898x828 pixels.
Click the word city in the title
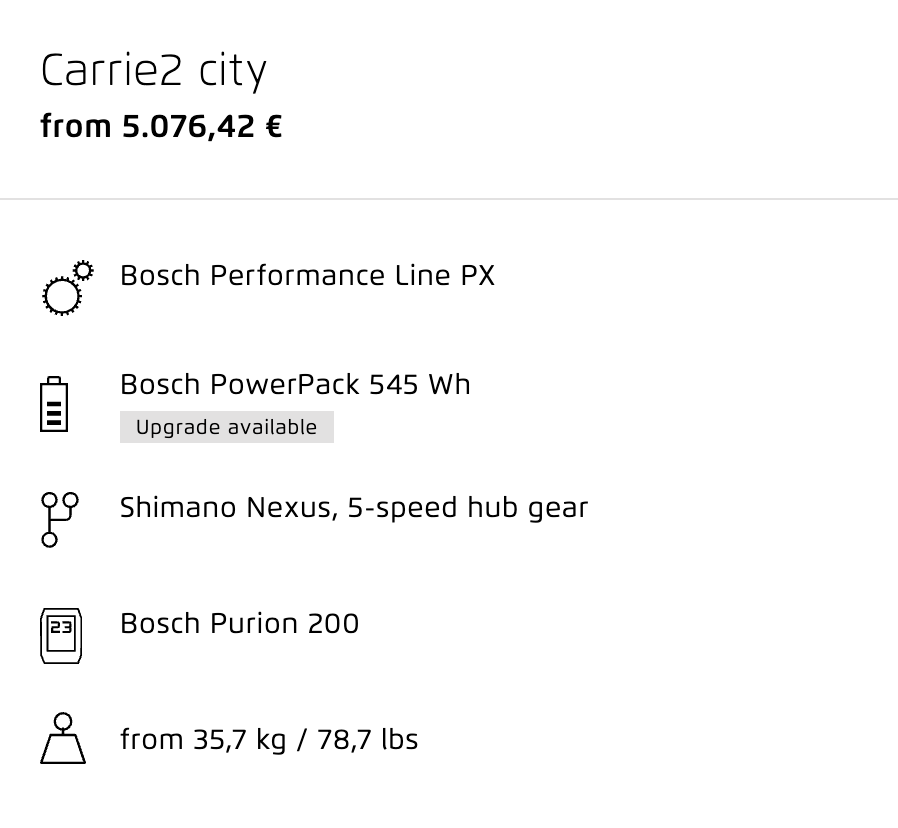click(x=233, y=73)
